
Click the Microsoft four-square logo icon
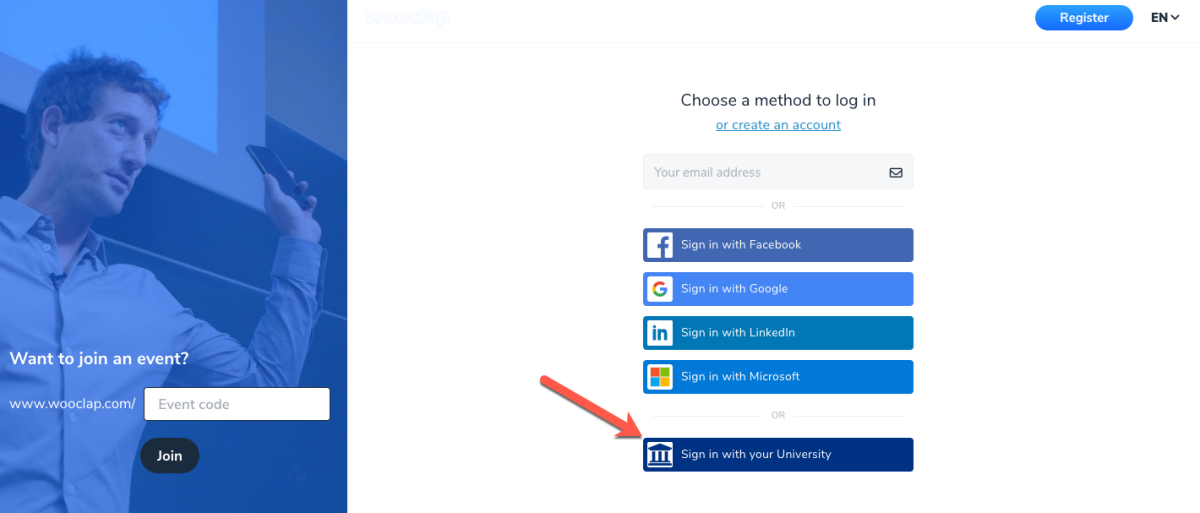coord(659,377)
